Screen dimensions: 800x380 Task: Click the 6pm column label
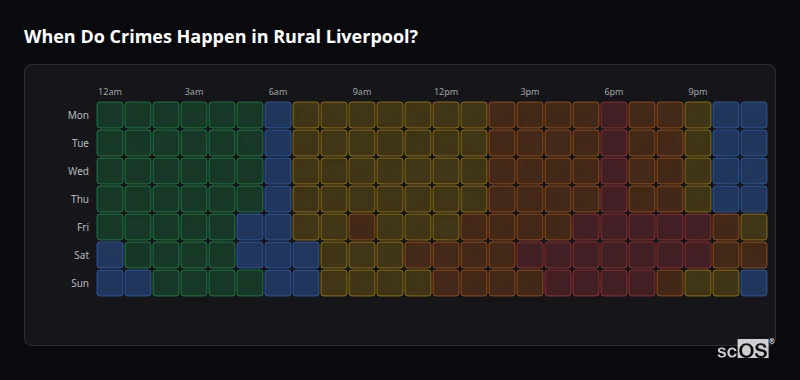[614, 92]
